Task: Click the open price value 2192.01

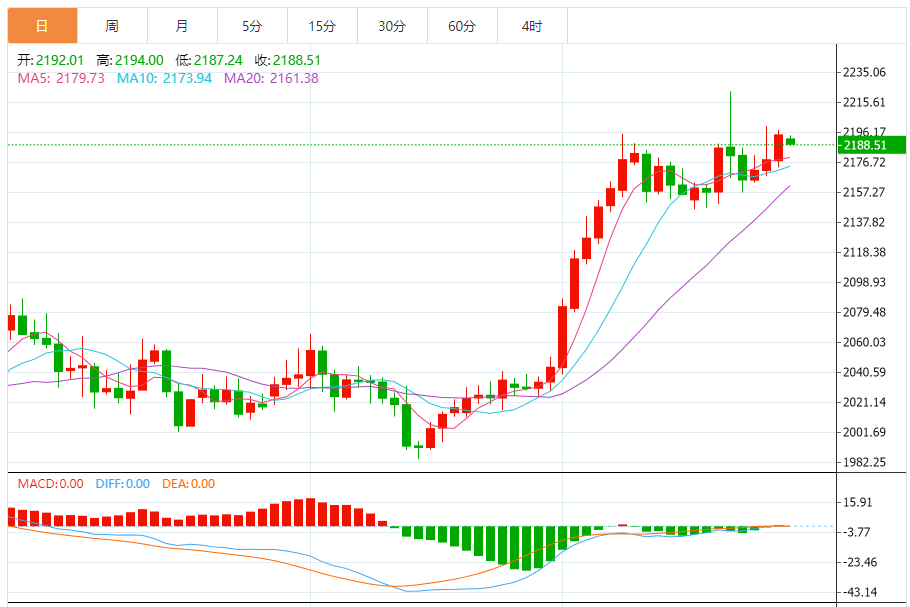Action: (x=60, y=60)
